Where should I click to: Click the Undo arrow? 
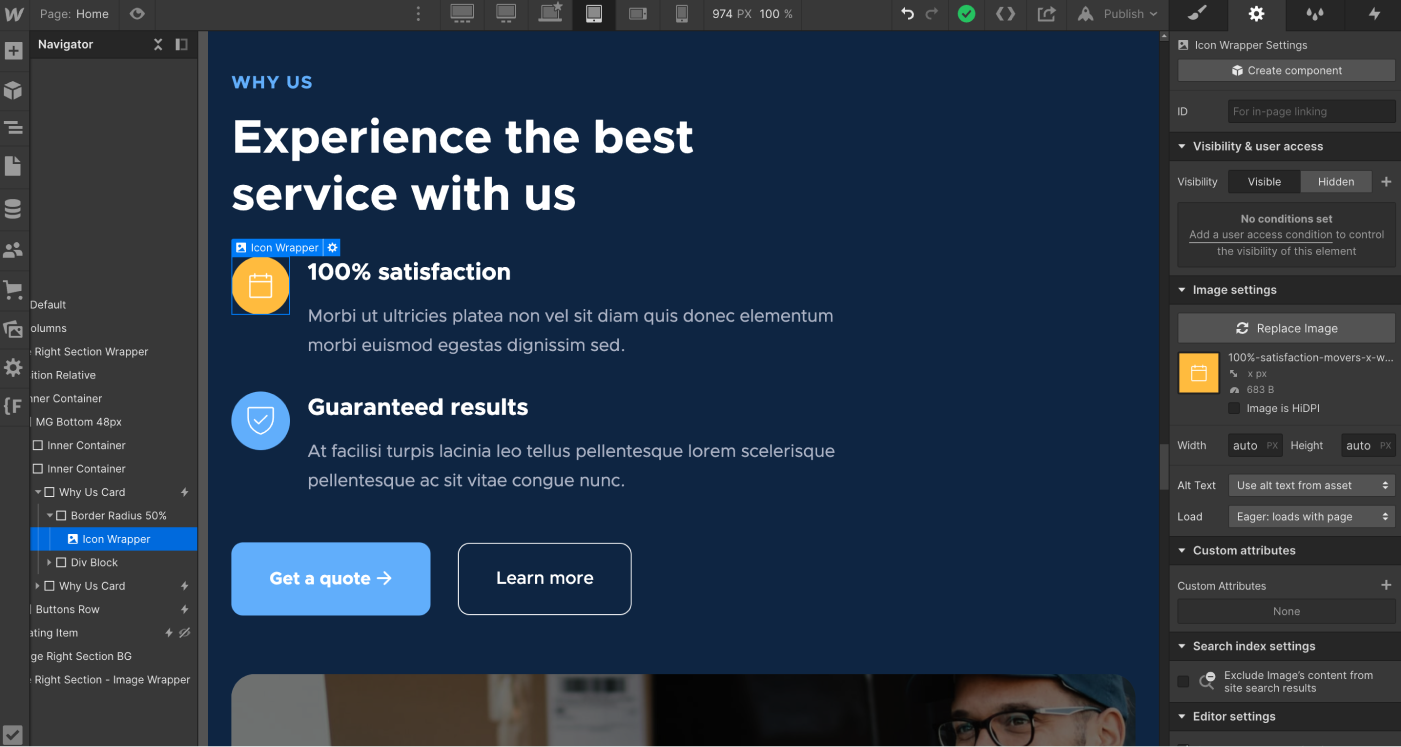[x=907, y=14]
